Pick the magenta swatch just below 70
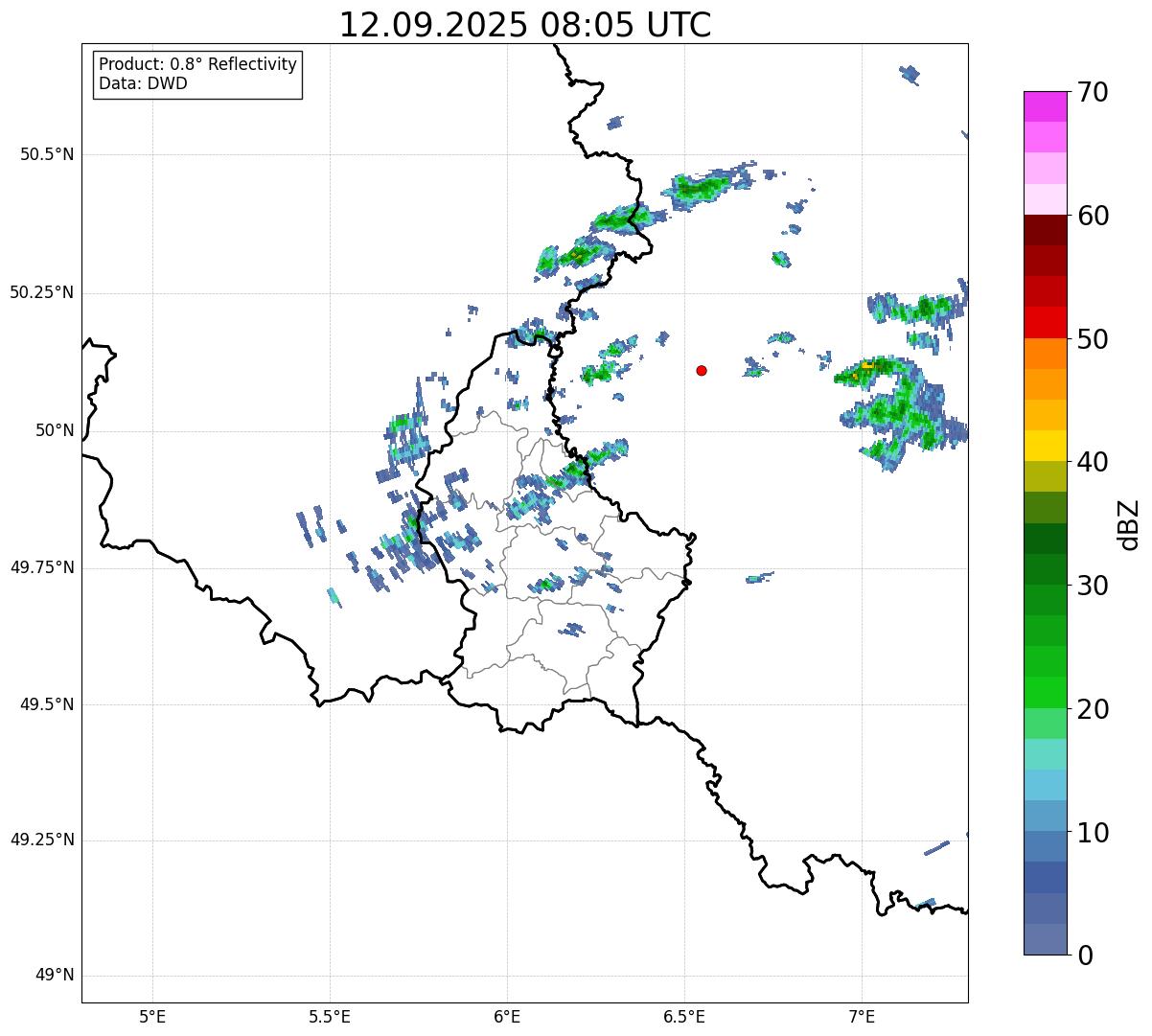This screenshot has height=1036, width=1152. point(1045,106)
